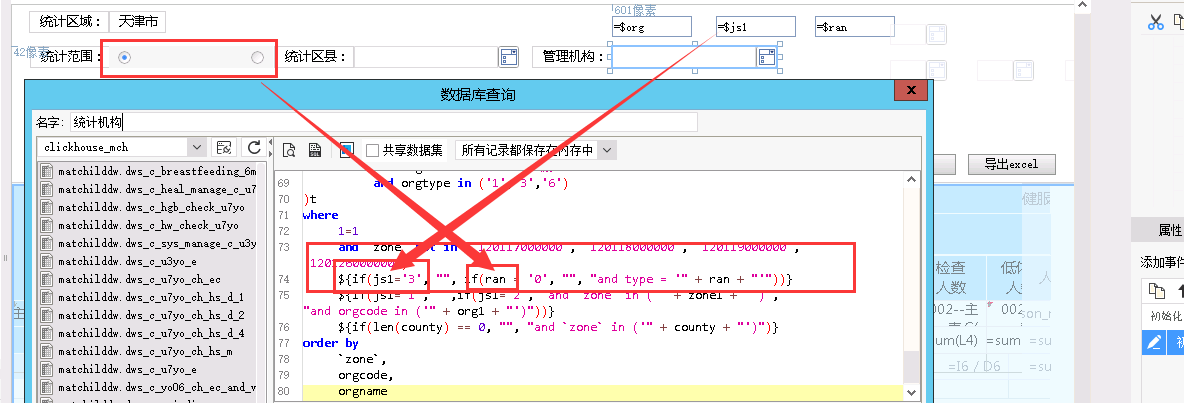Screen dimensions: 1184x403
Task: Check the 共享数据集 checkbox
Action: click(x=372, y=150)
